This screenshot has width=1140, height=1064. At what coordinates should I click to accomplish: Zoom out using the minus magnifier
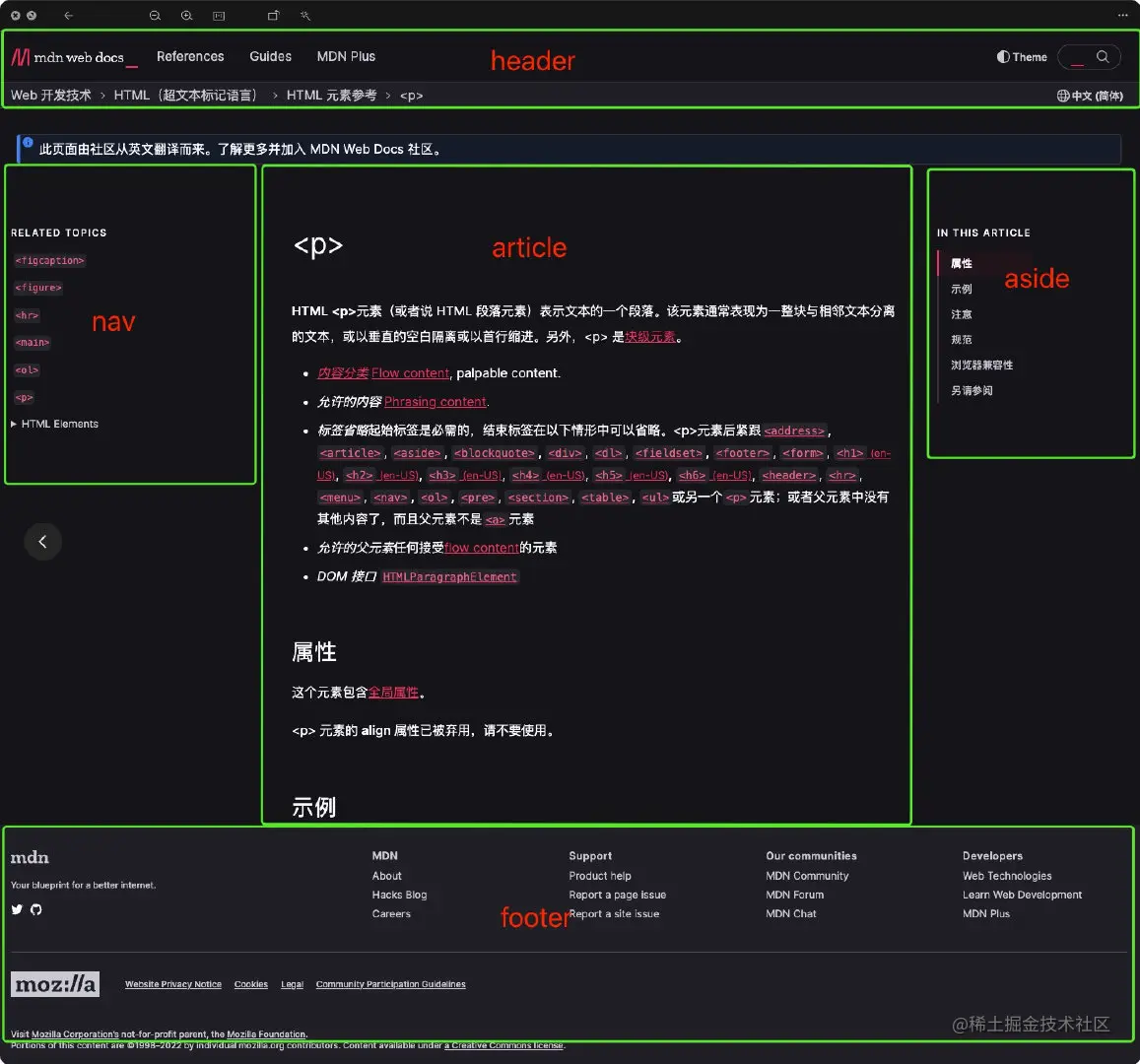tap(155, 15)
